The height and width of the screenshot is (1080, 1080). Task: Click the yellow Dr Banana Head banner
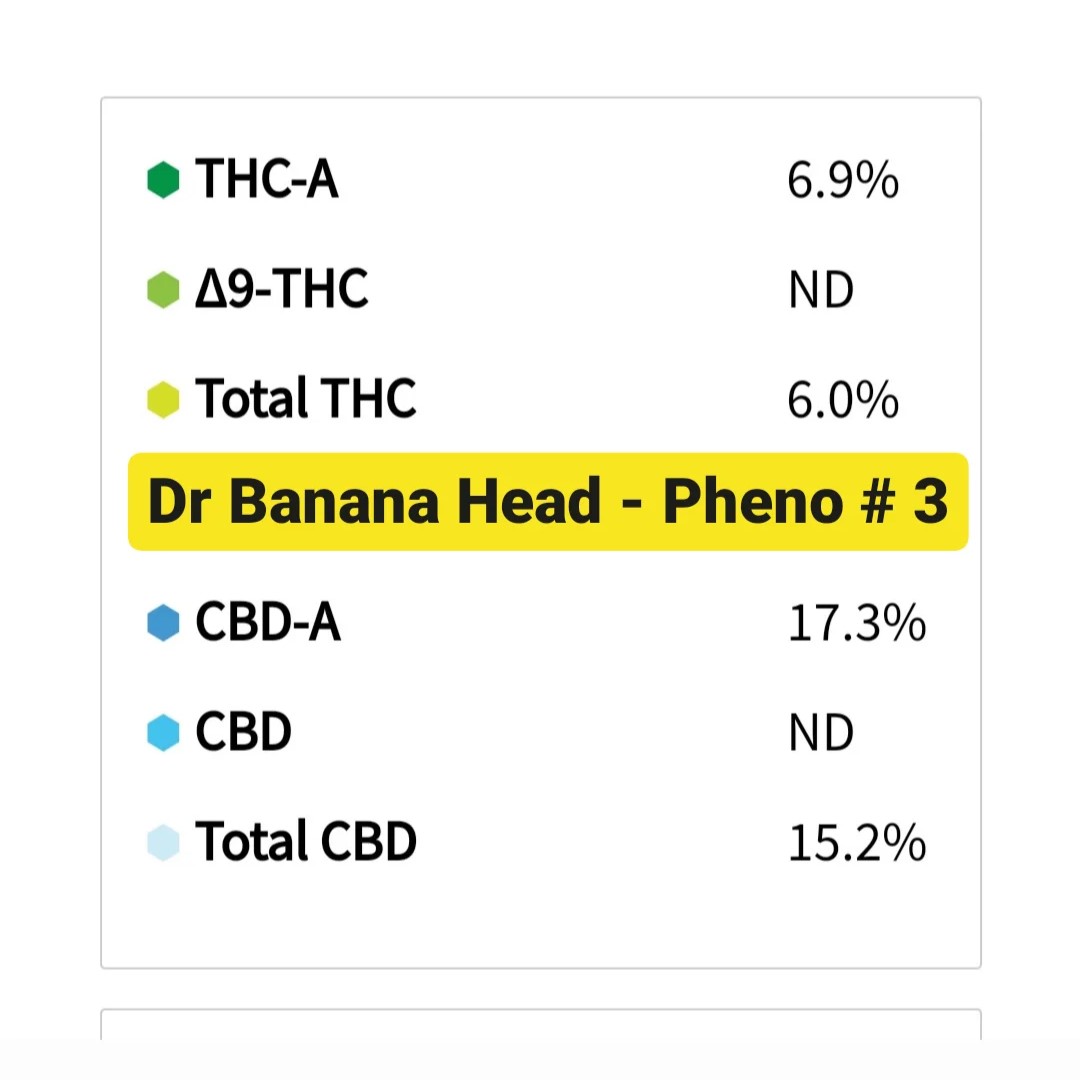(548, 502)
